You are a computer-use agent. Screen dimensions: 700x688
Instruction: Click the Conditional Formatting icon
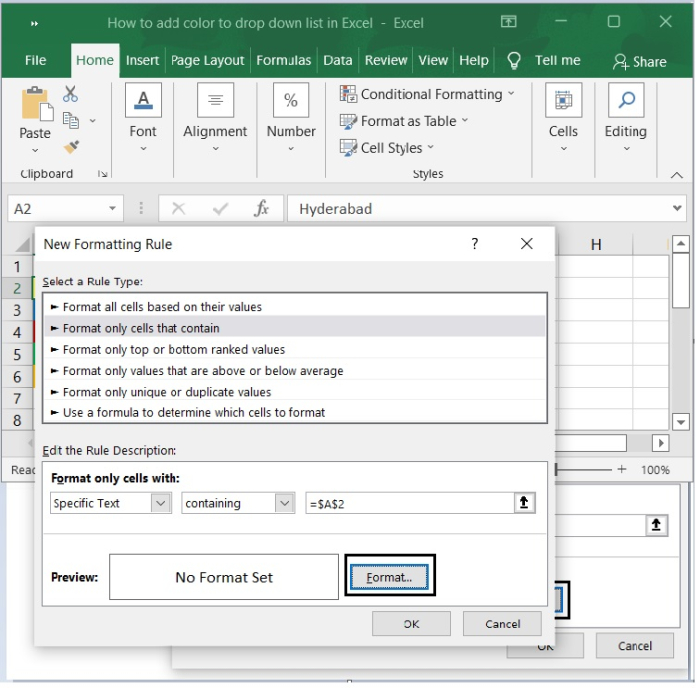[x=348, y=94]
